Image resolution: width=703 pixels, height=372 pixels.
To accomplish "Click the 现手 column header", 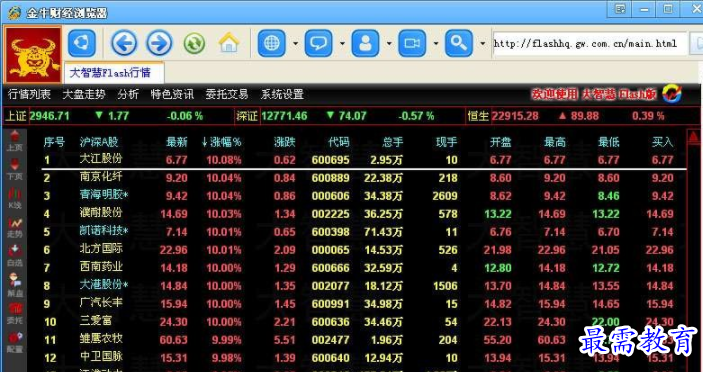I will pyautogui.click(x=447, y=143).
